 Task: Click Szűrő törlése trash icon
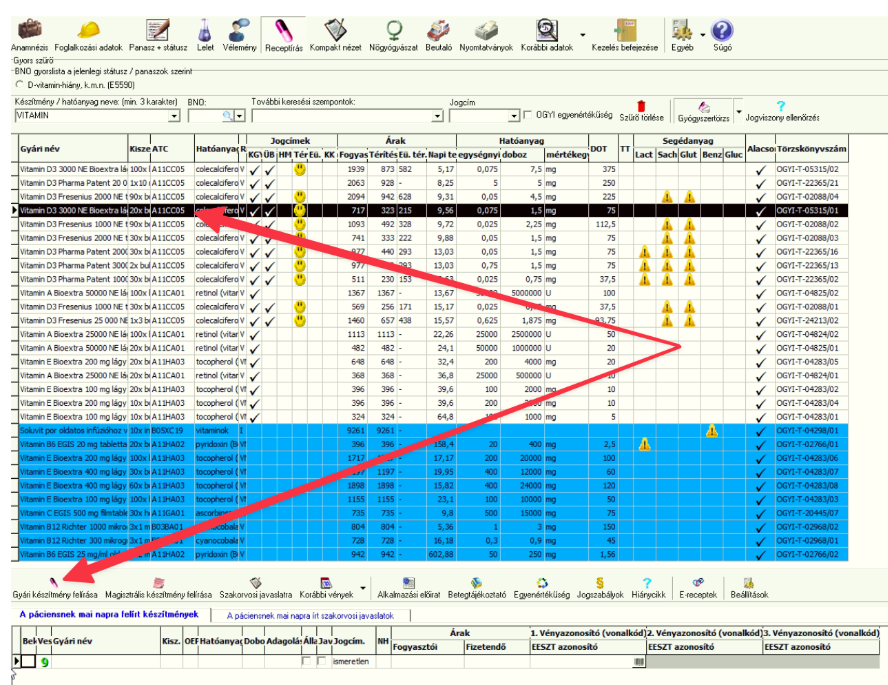pos(641,106)
